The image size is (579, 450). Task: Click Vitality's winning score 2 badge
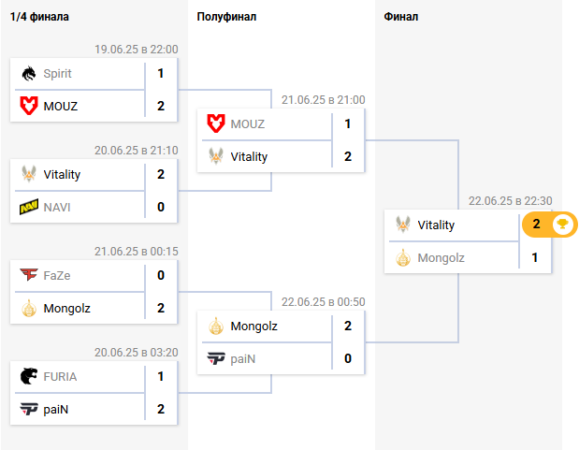click(x=537, y=224)
